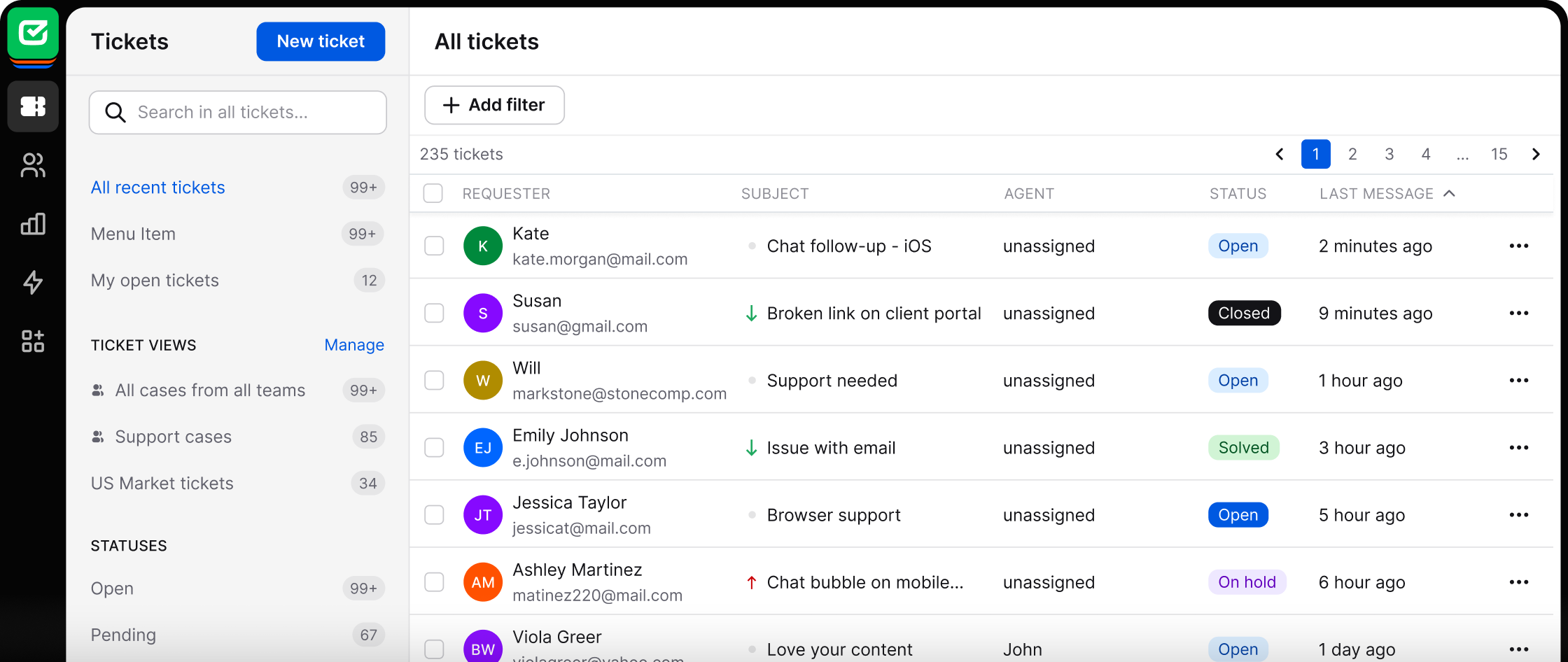Click the Automation lightning bolt icon
Screen dimensions: 1568x662
pos(32,283)
